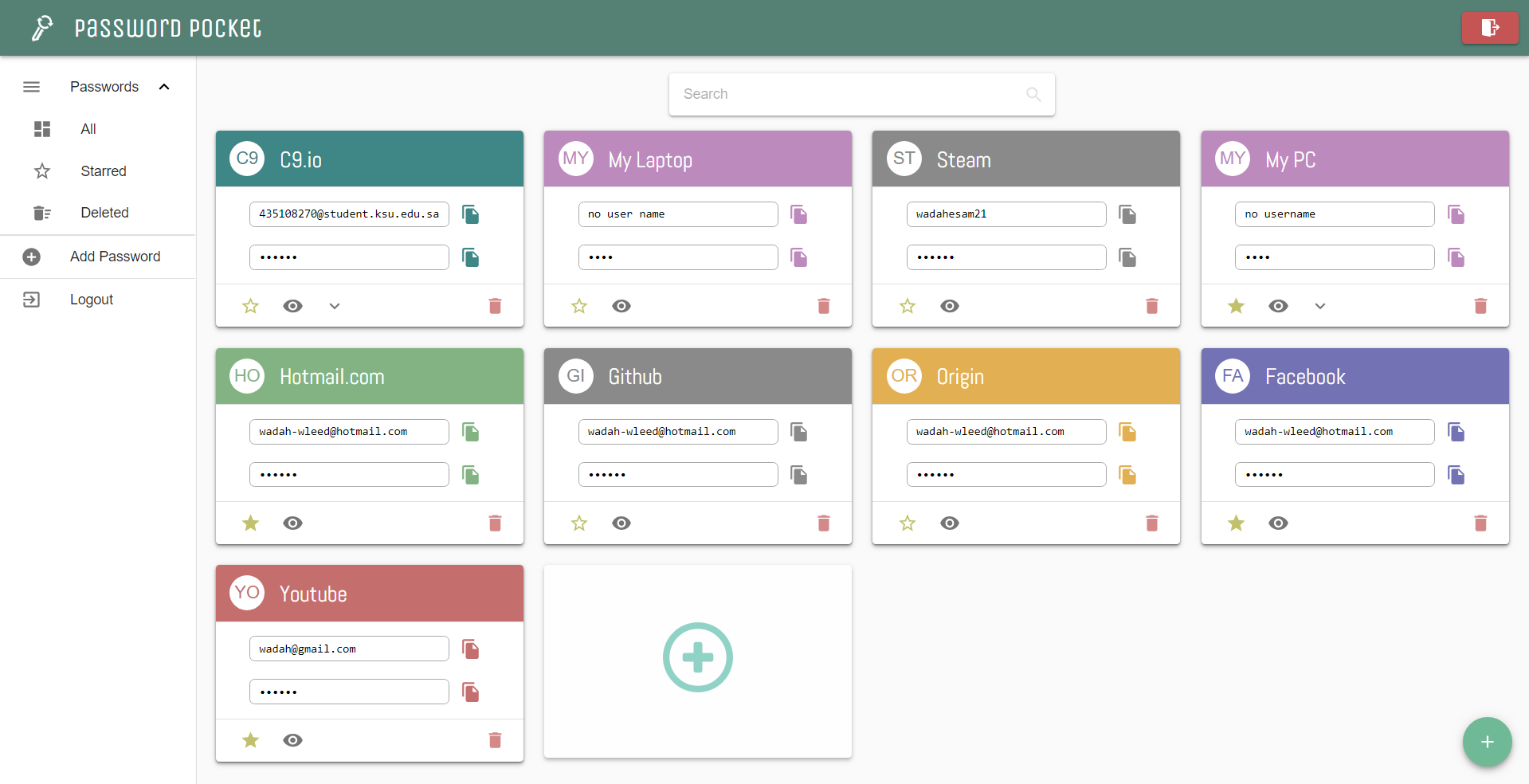Show the Youtube password

(x=293, y=740)
